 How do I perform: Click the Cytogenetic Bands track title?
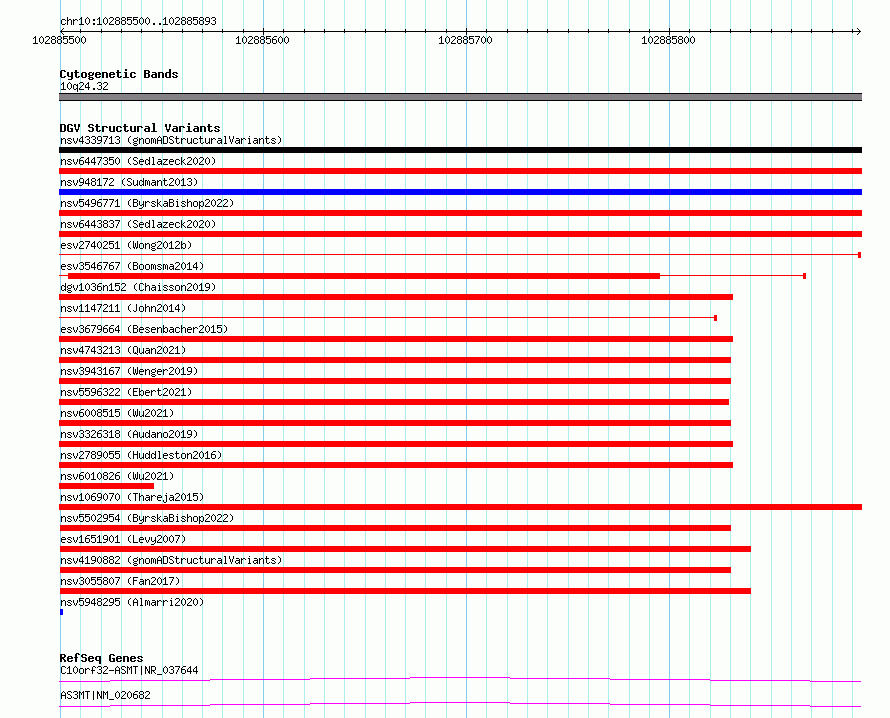[119, 74]
